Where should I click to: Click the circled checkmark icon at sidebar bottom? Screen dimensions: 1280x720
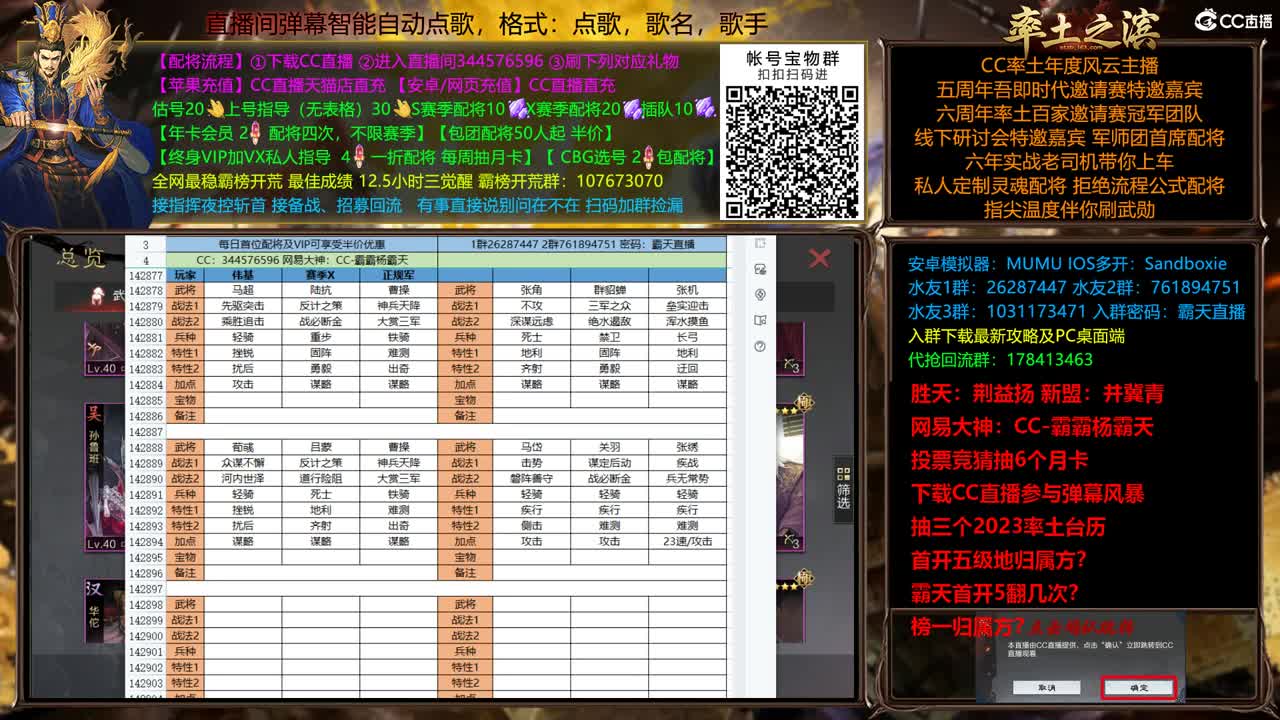(760, 346)
